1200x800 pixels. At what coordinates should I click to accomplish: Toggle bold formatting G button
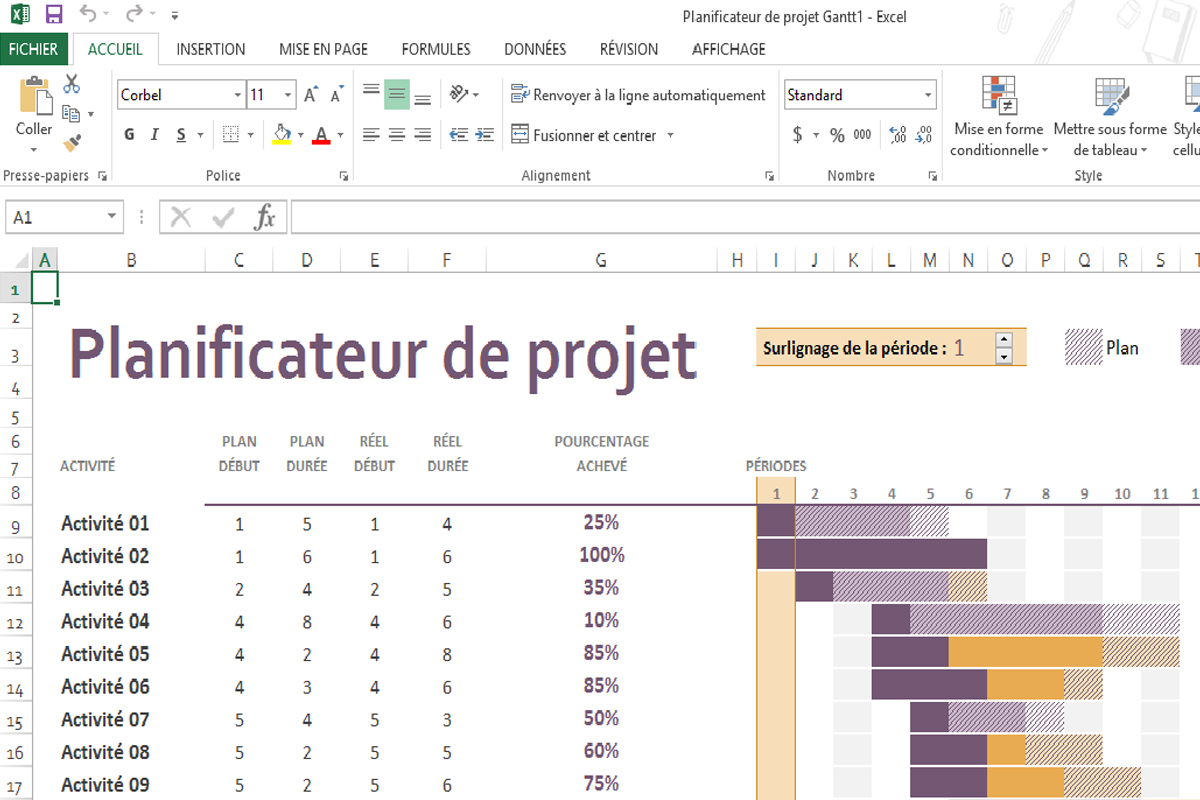point(129,135)
